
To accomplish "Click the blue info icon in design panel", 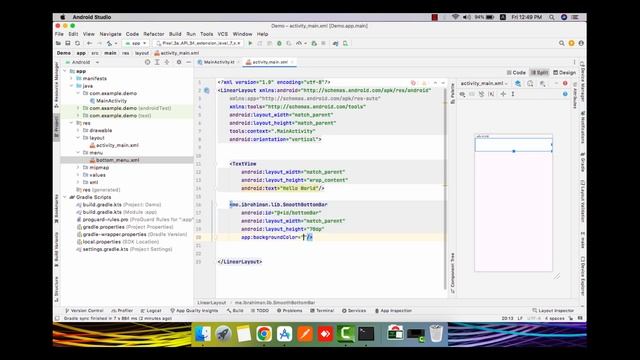I will pos(565,94).
